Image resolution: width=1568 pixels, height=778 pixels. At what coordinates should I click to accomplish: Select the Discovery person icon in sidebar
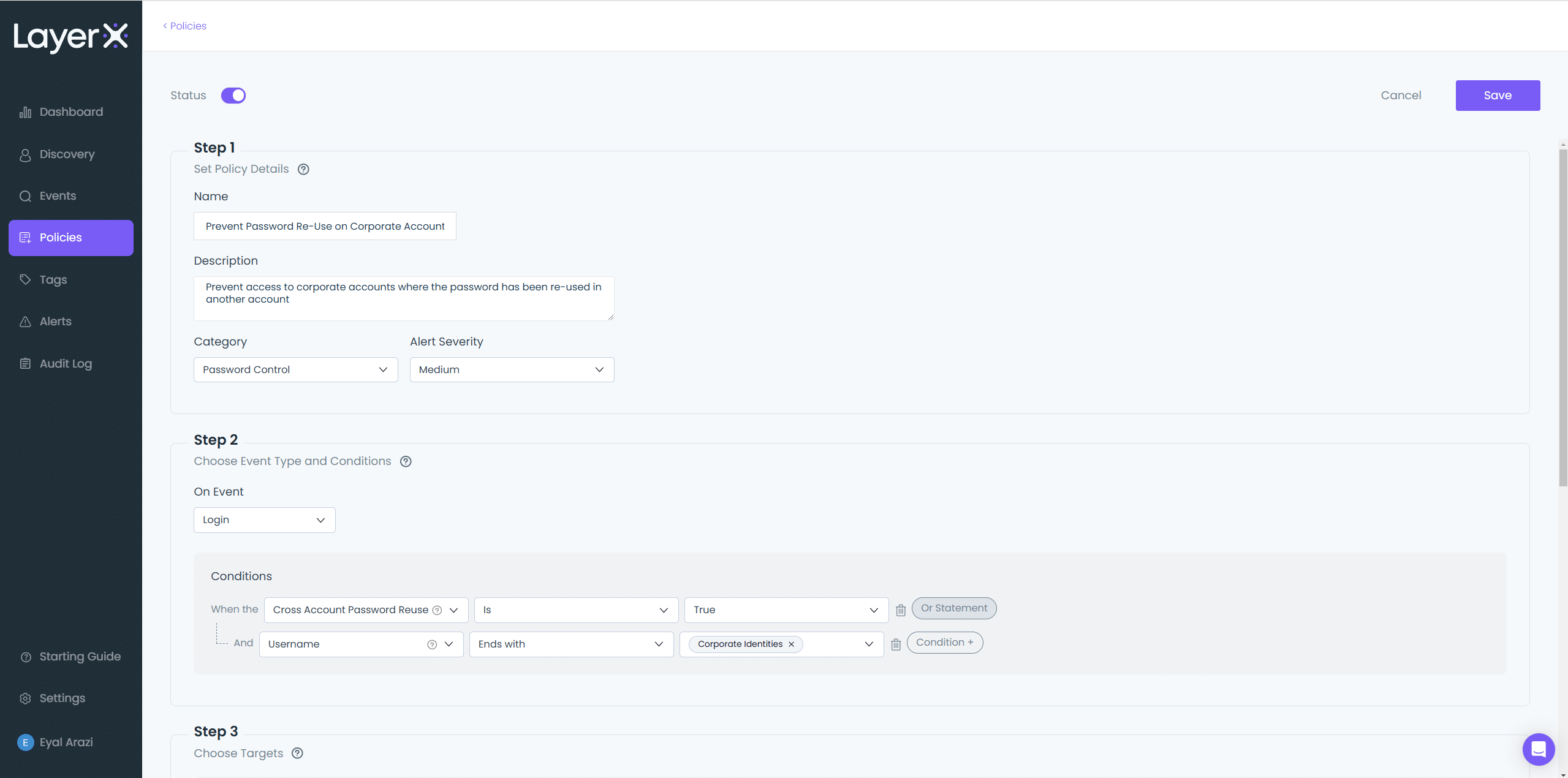click(x=25, y=154)
